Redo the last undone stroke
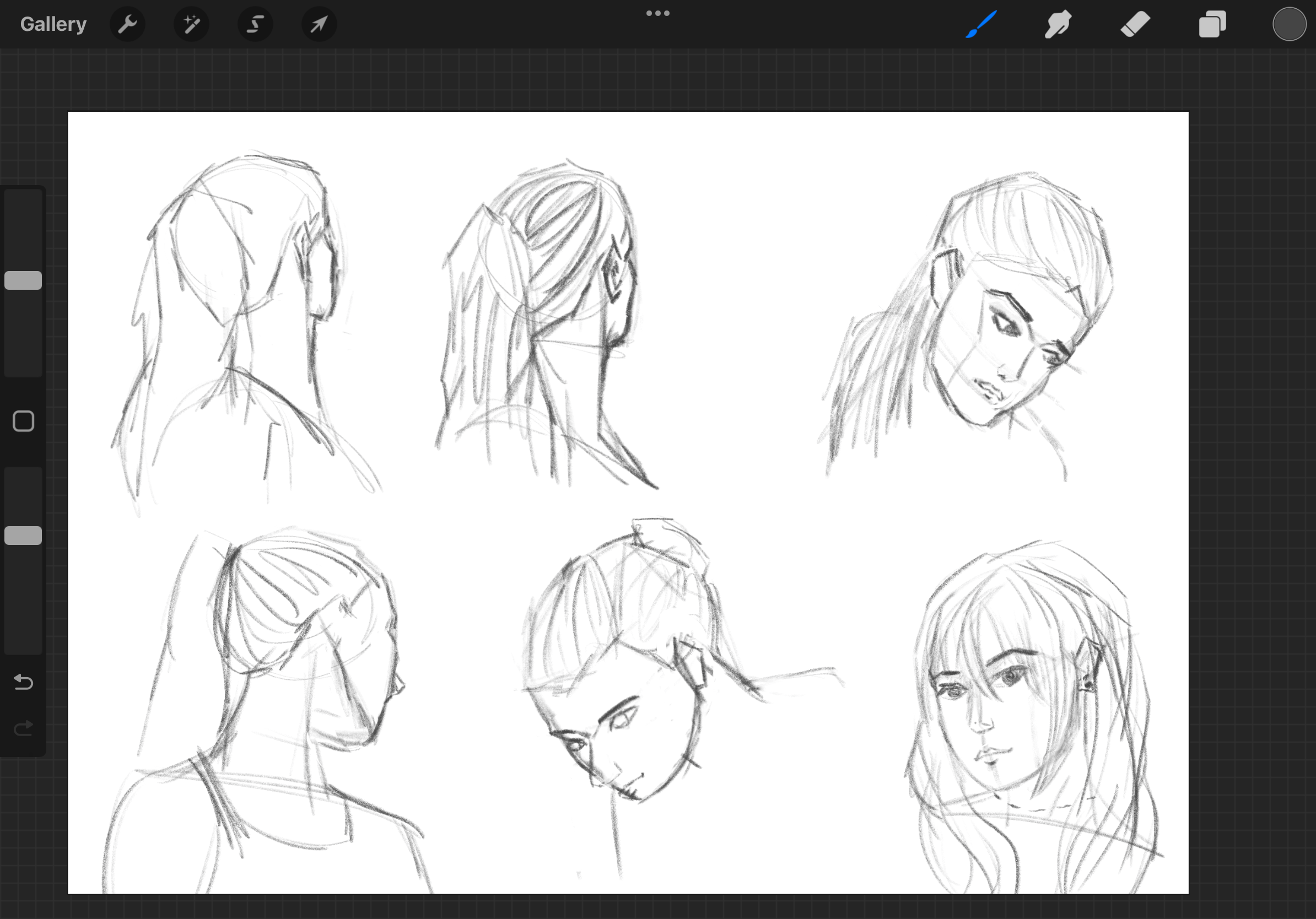 point(24,728)
